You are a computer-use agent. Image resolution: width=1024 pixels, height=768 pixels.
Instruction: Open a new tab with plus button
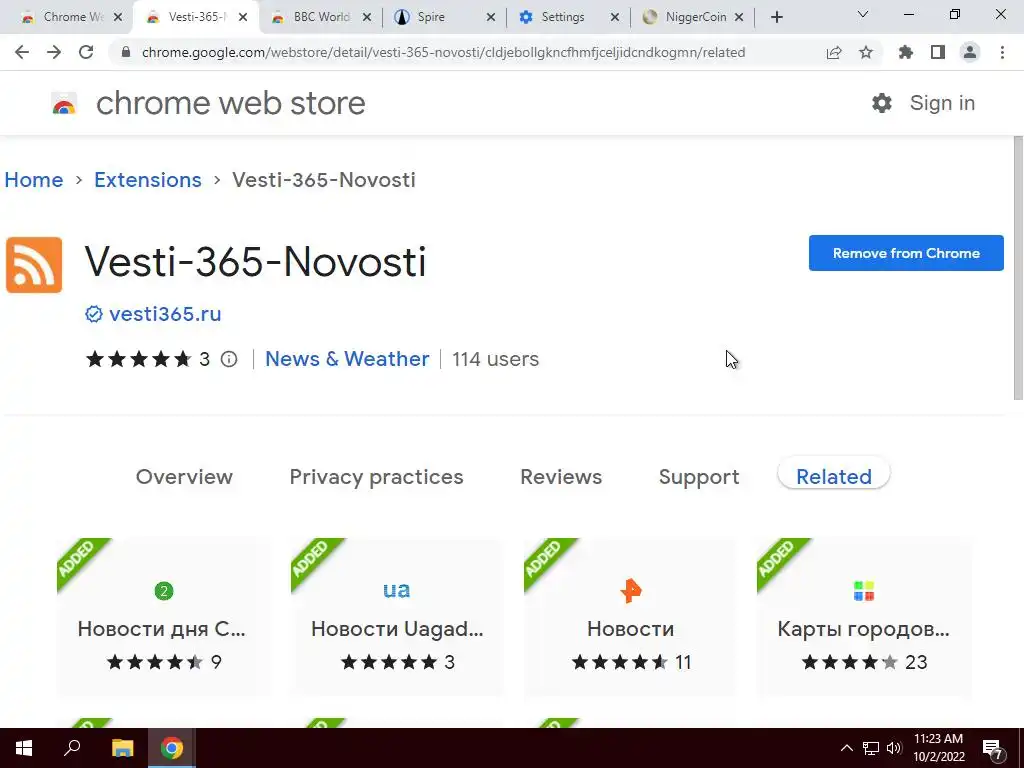click(x=776, y=18)
